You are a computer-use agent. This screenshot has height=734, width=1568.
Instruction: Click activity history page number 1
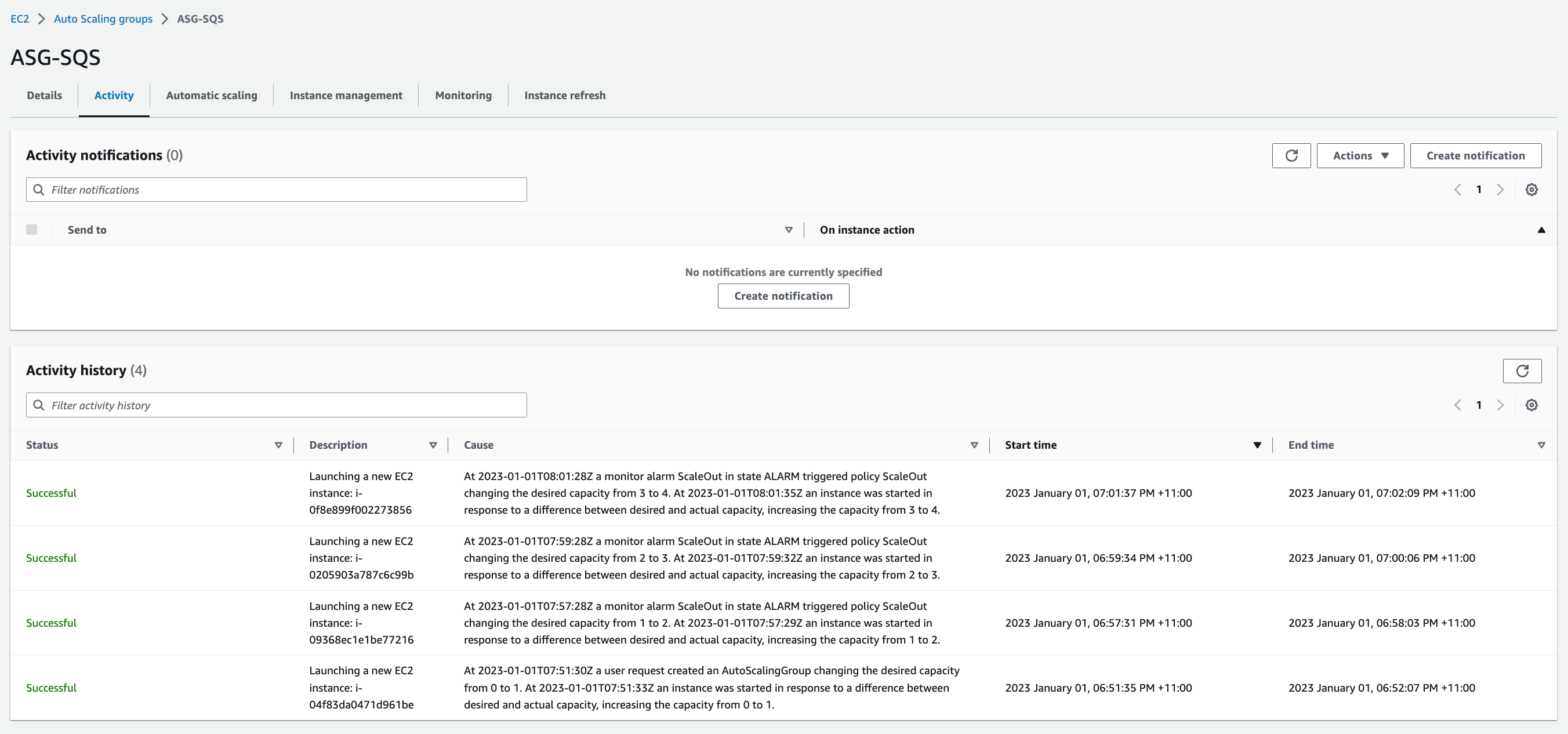pos(1479,405)
